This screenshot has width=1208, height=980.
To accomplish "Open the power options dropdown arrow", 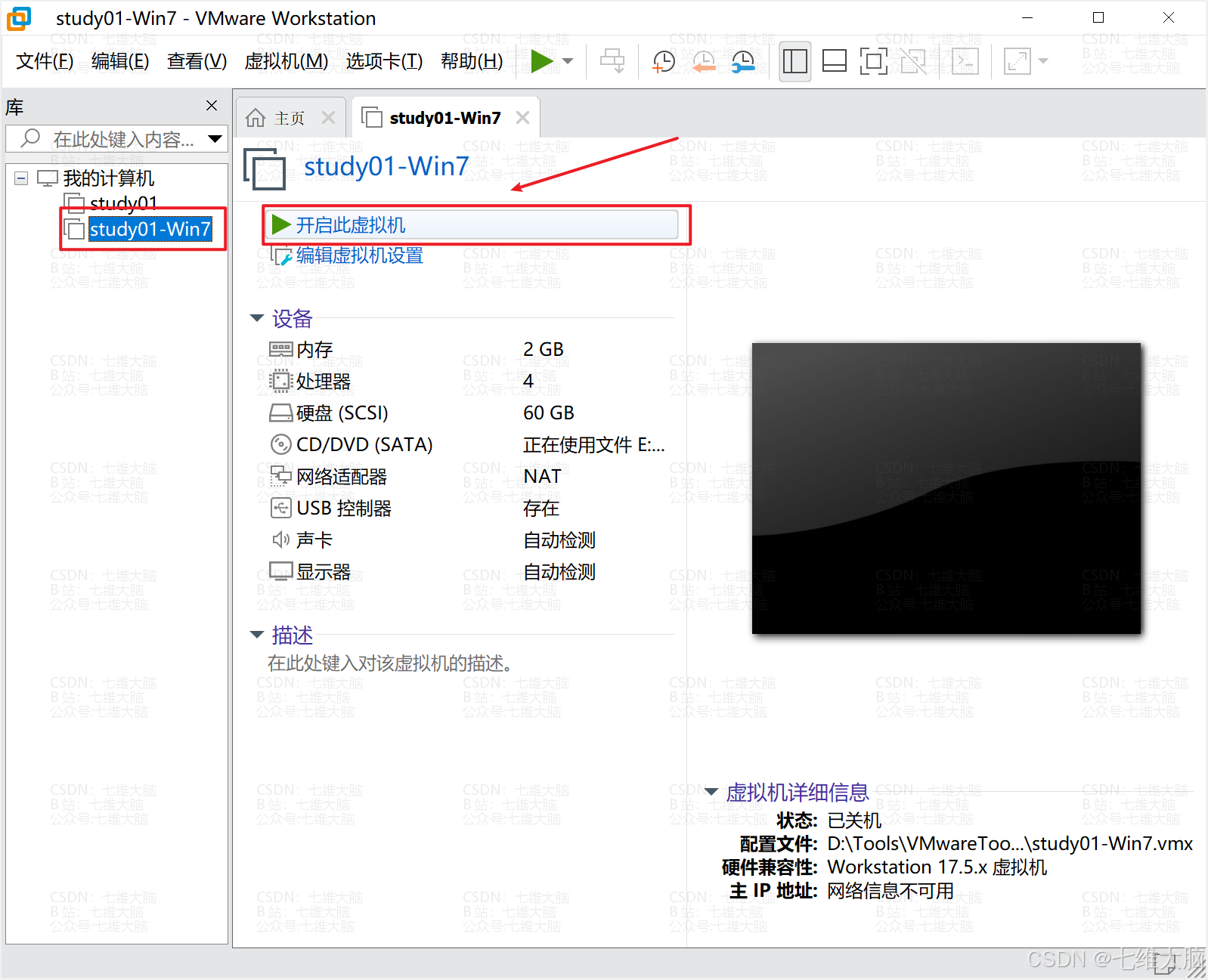I will 568,61.
